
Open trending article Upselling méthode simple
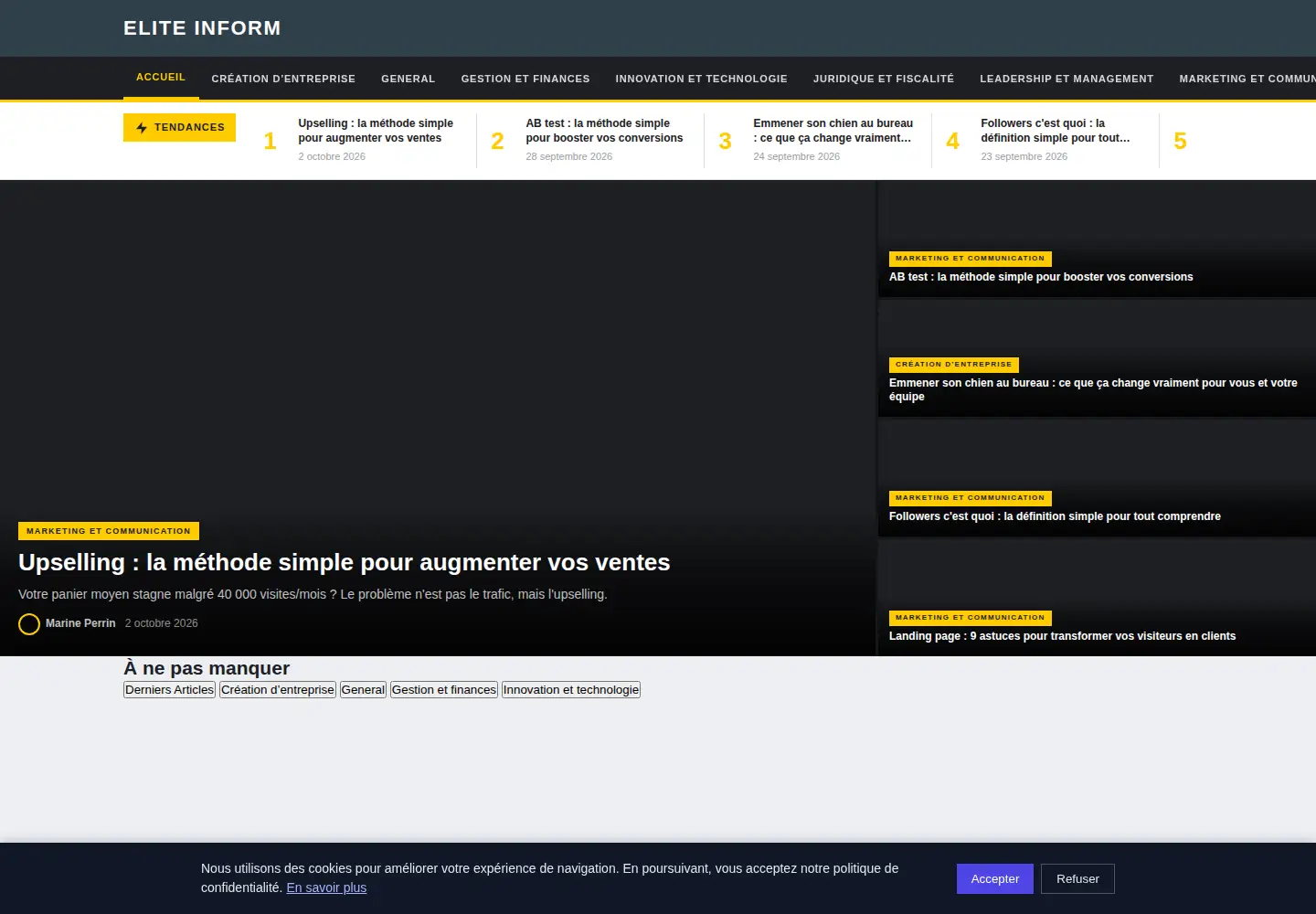(376, 131)
